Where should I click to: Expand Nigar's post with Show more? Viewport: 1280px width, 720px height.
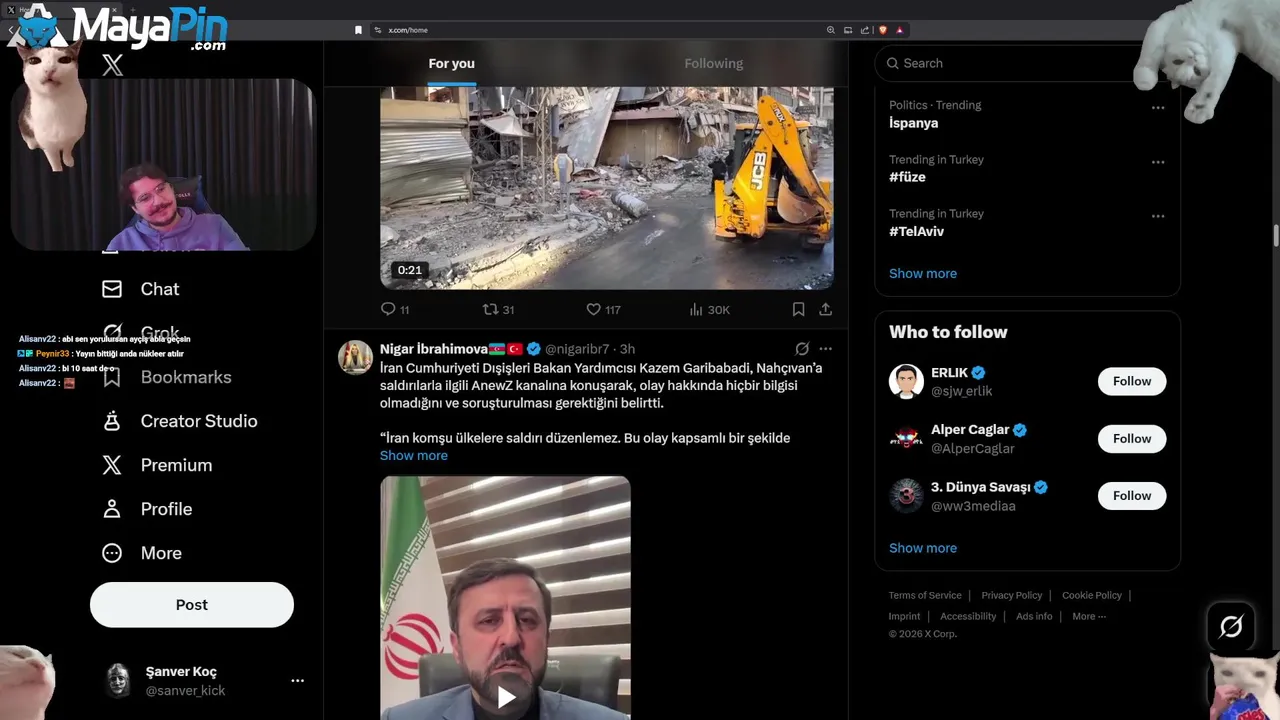(414, 455)
